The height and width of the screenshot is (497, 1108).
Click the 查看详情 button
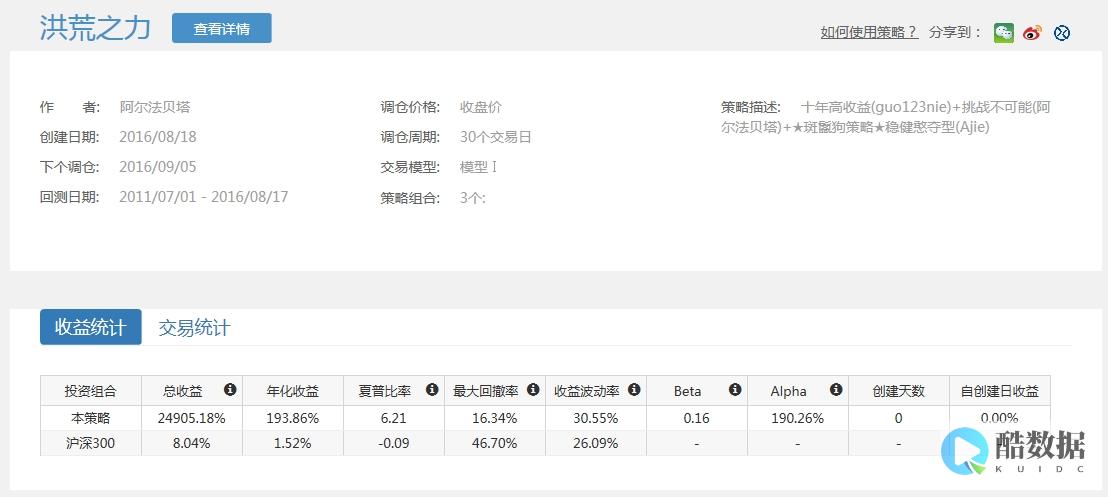click(x=222, y=28)
